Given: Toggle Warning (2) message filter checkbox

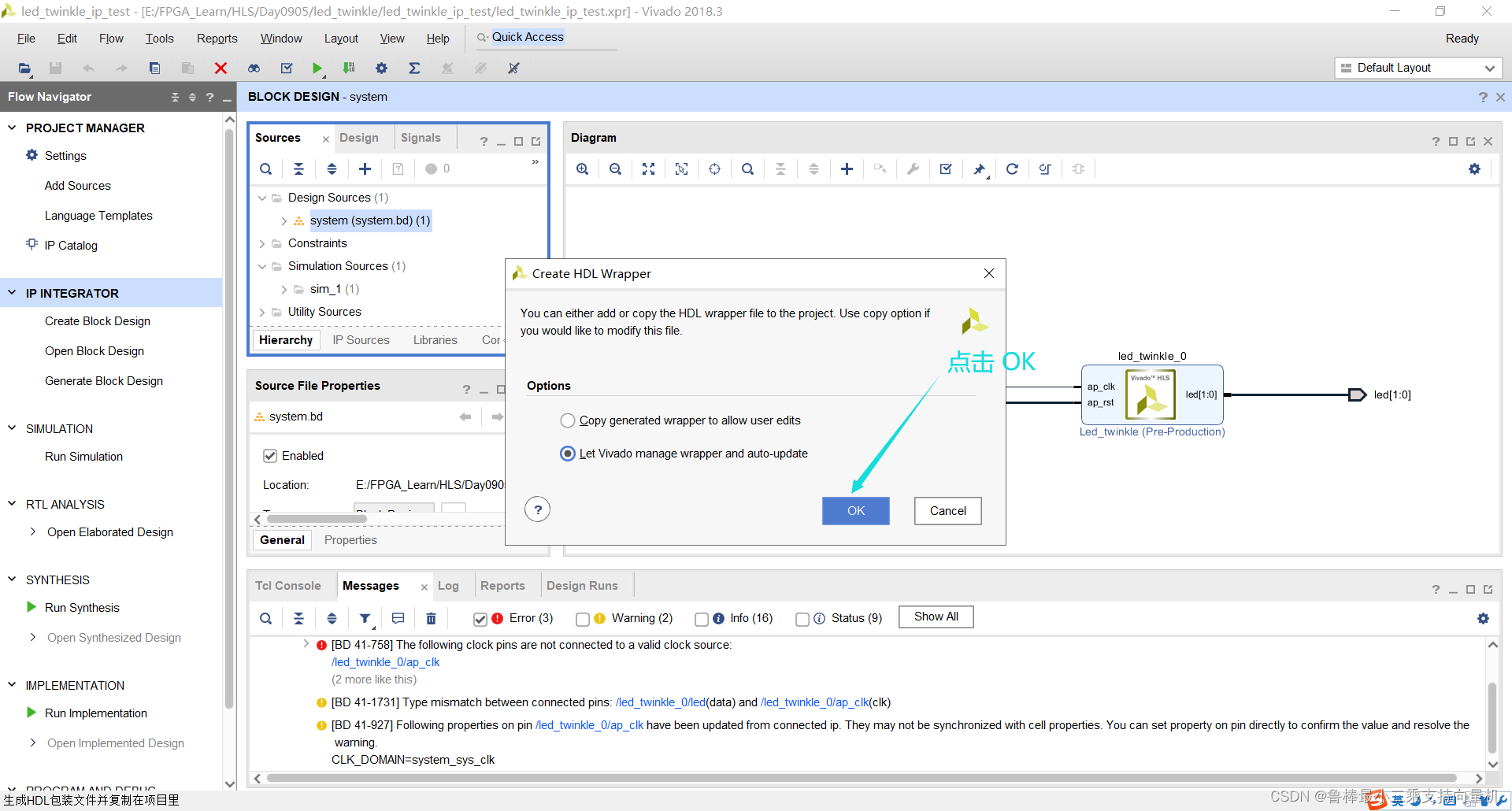Looking at the screenshot, I should coord(583,619).
